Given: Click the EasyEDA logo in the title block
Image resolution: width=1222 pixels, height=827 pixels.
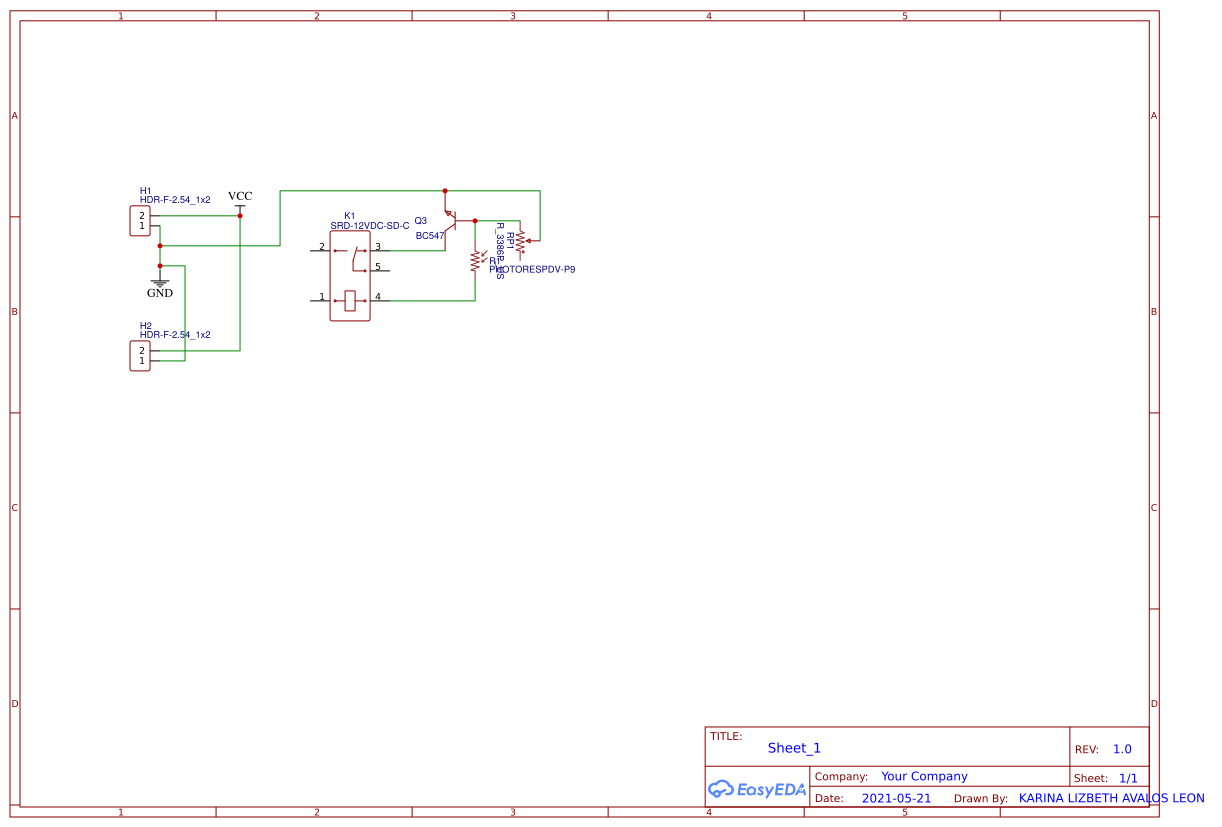Looking at the screenshot, I should tap(758, 789).
